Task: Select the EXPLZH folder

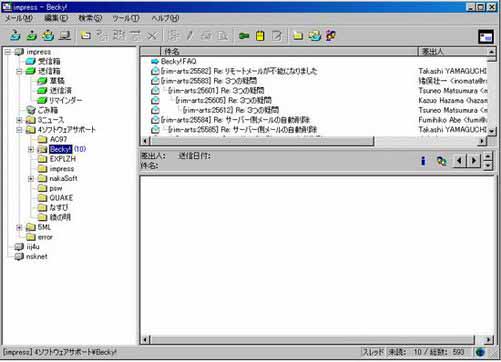Action: click(x=63, y=159)
